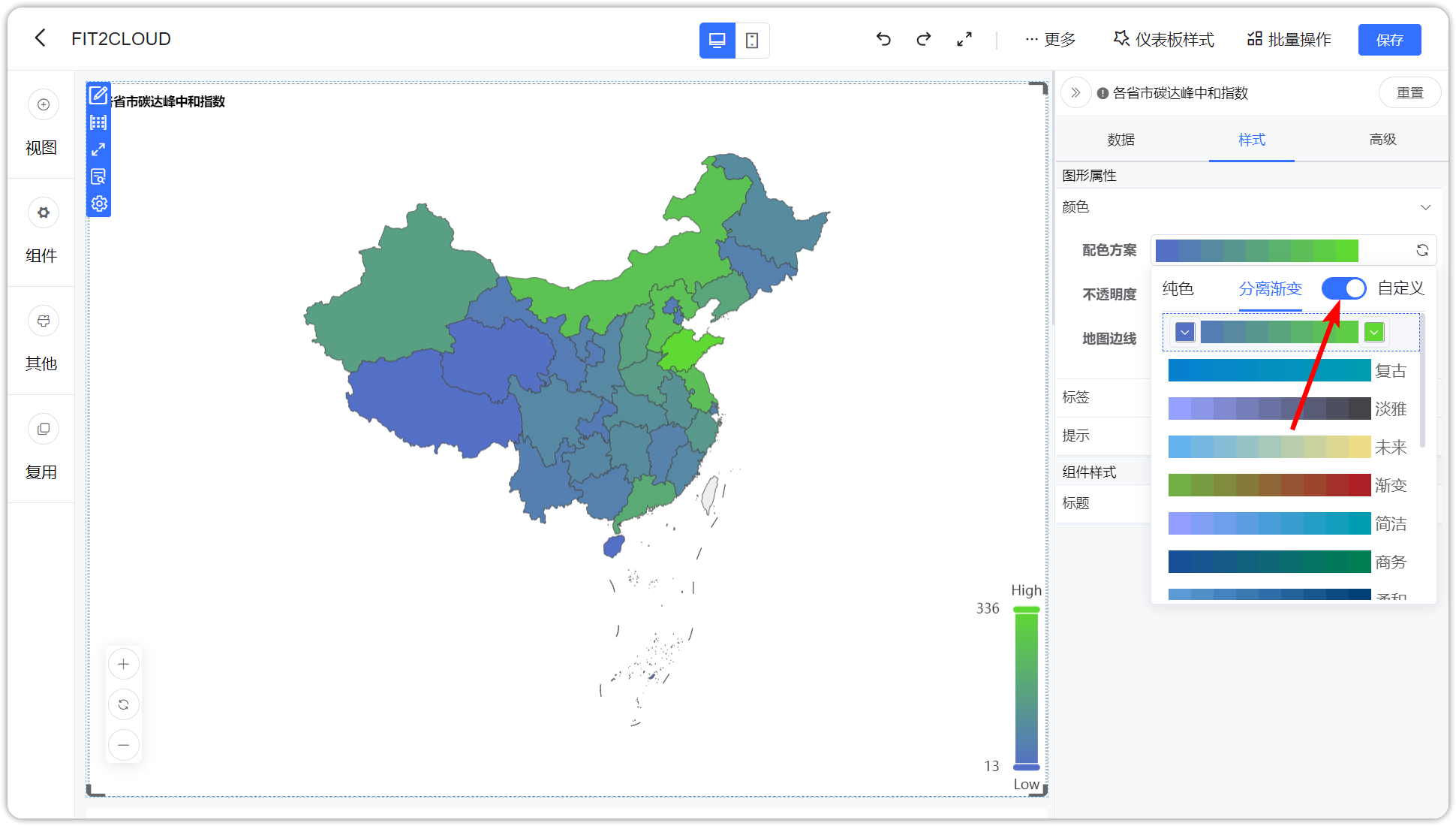Go back using the left arrow icon
The height and width of the screenshot is (826, 1456).
point(41,38)
